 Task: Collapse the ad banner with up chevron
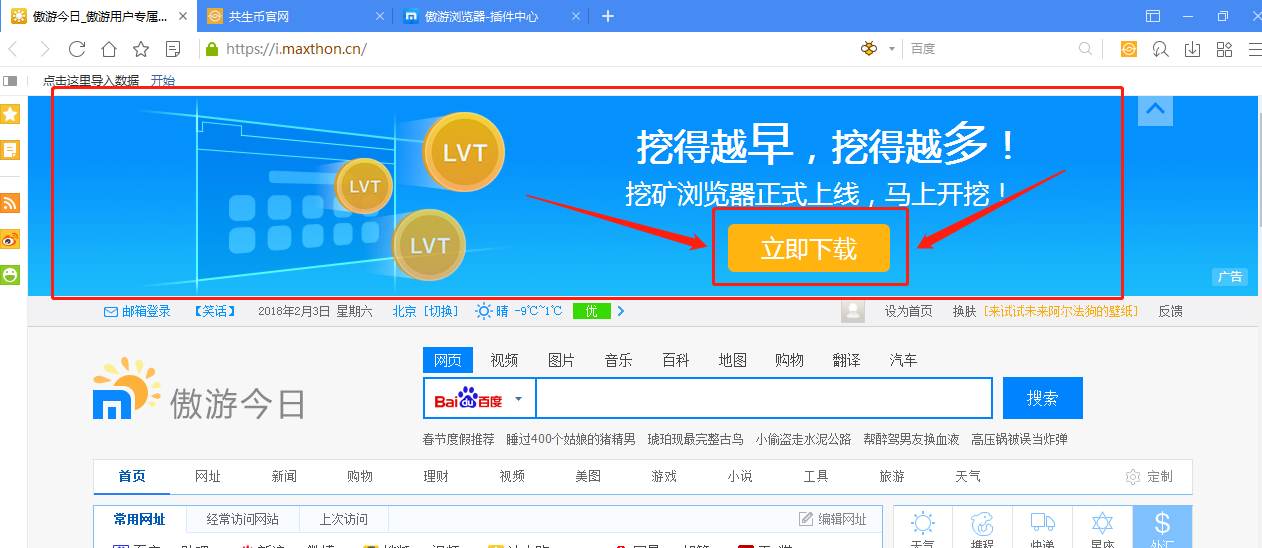1156,110
